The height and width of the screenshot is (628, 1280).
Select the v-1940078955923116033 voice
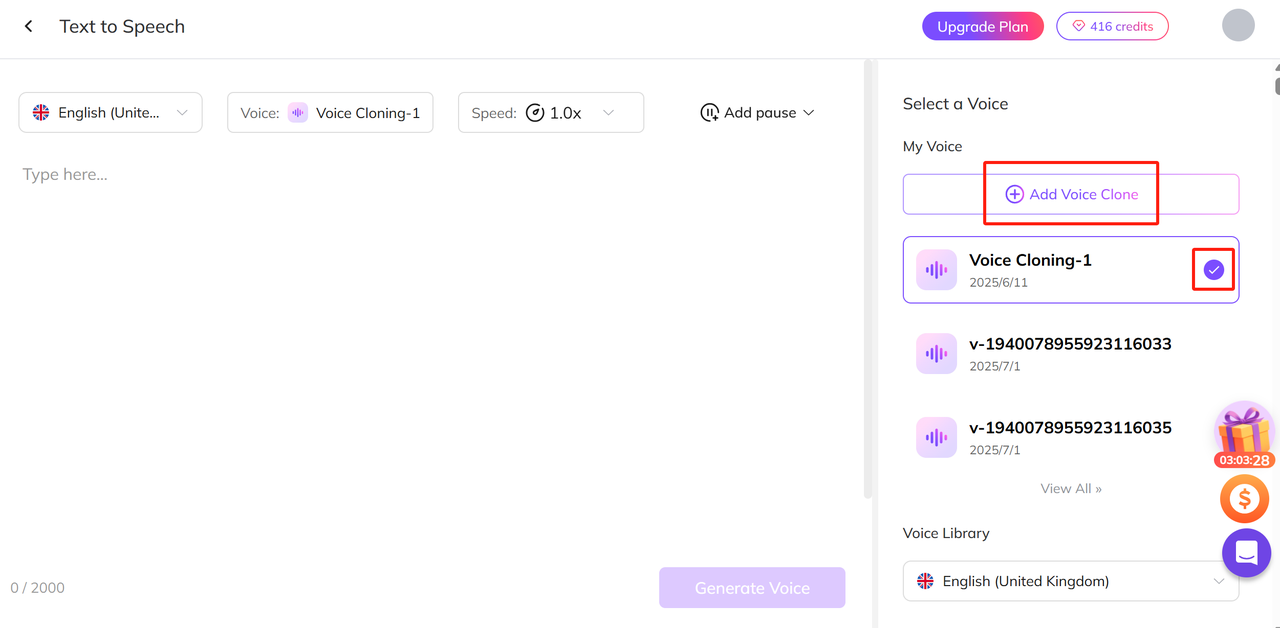pos(1070,353)
